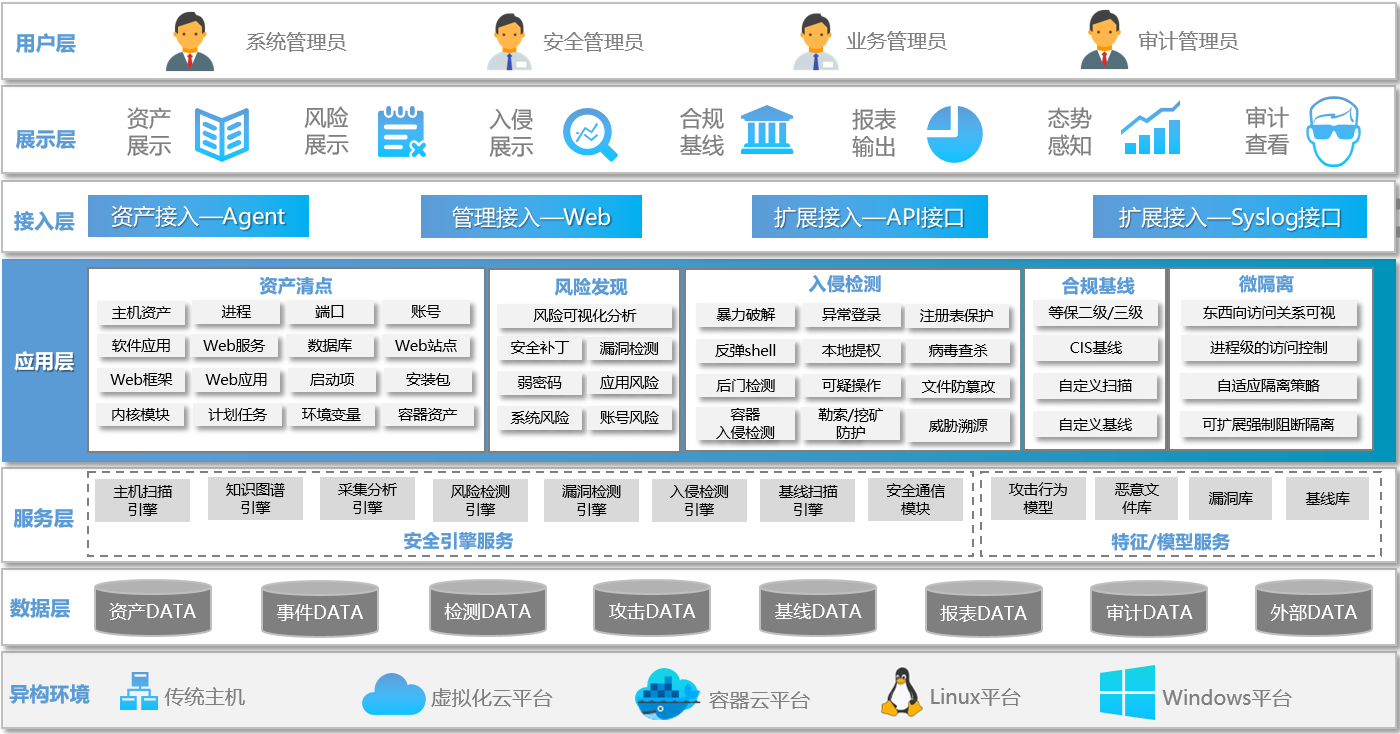The width and height of the screenshot is (1400, 734).
Task: Click the 特征/模型服务 label
Action: [1170, 542]
